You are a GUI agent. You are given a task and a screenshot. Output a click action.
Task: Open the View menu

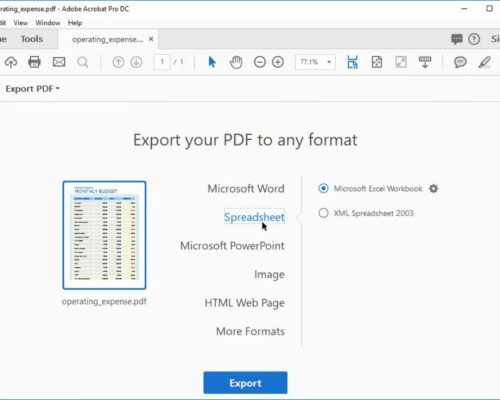21,23
